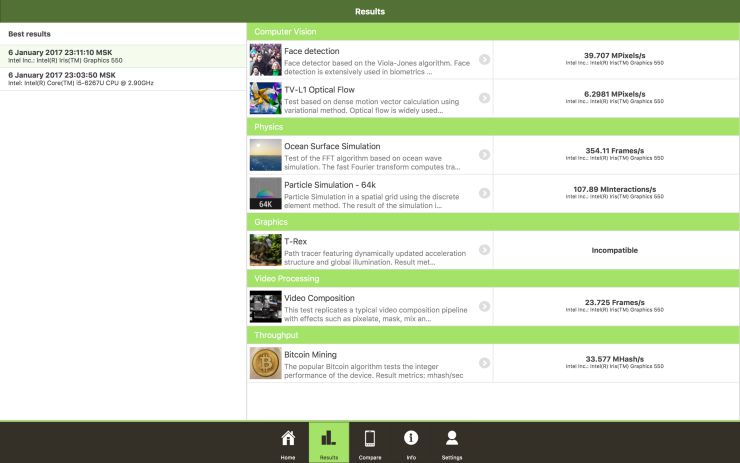The width and height of the screenshot is (740, 463).
Task: Click the Particle Simulation description text
Action: (371, 201)
